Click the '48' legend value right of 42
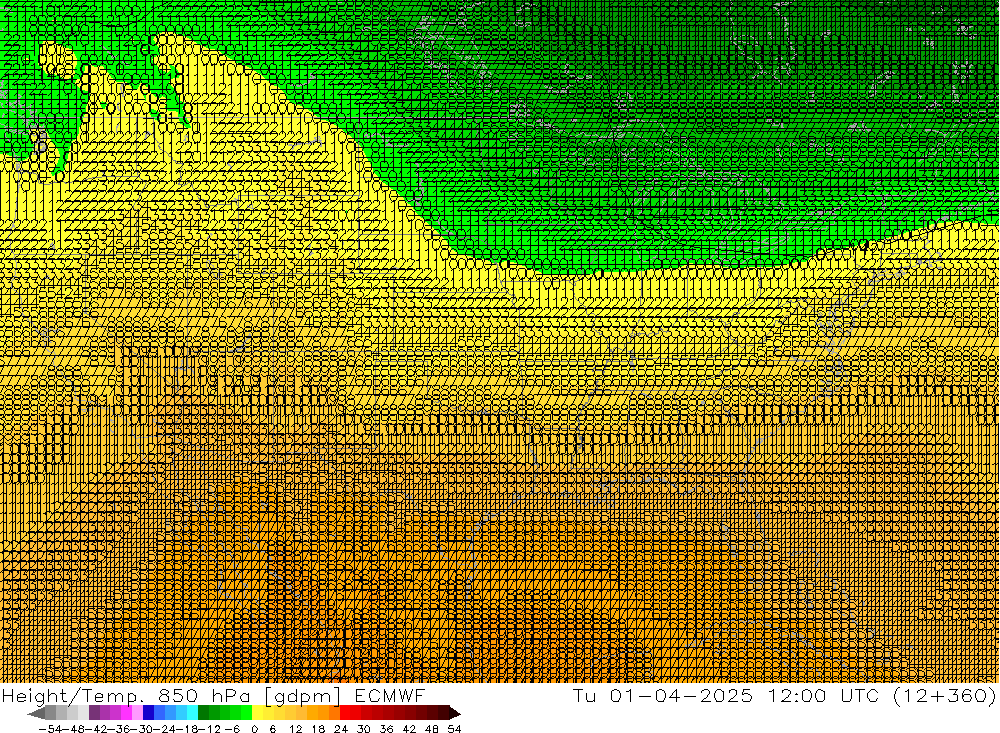The height and width of the screenshot is (733, 1000). 432,729
